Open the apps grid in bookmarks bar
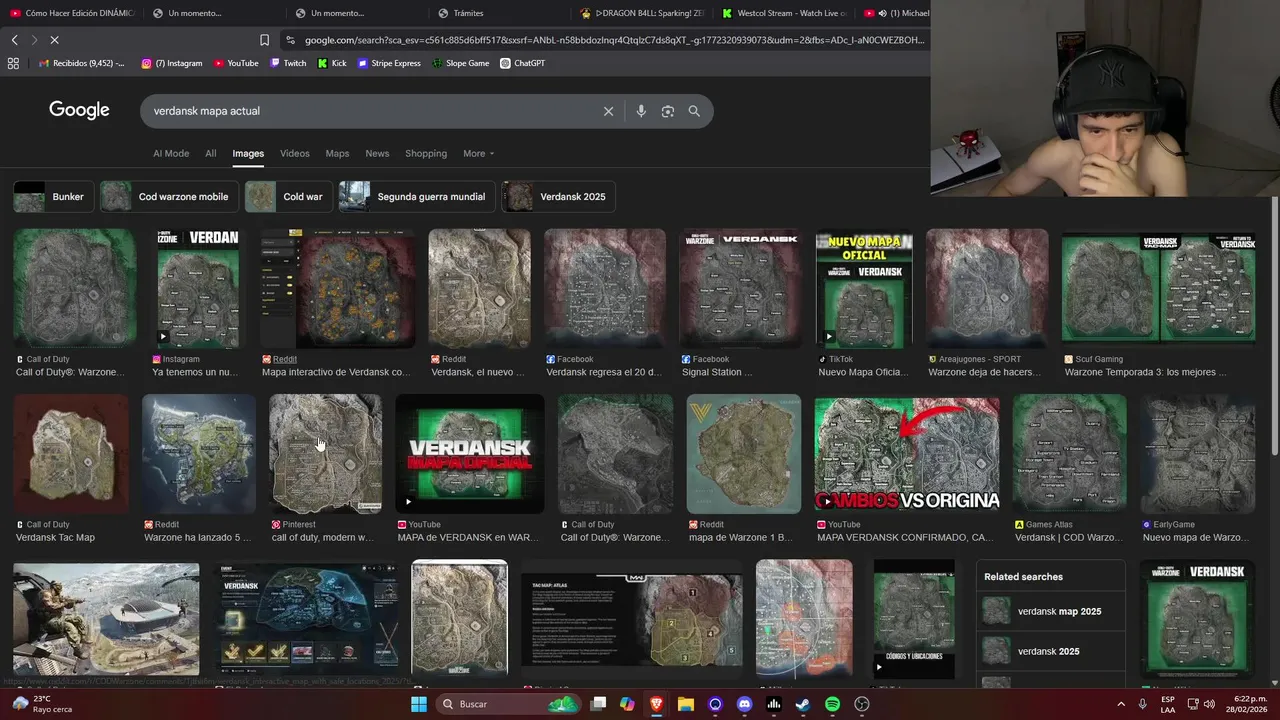The height and width of the screenshot is (720, 1280). pos(13,63)
